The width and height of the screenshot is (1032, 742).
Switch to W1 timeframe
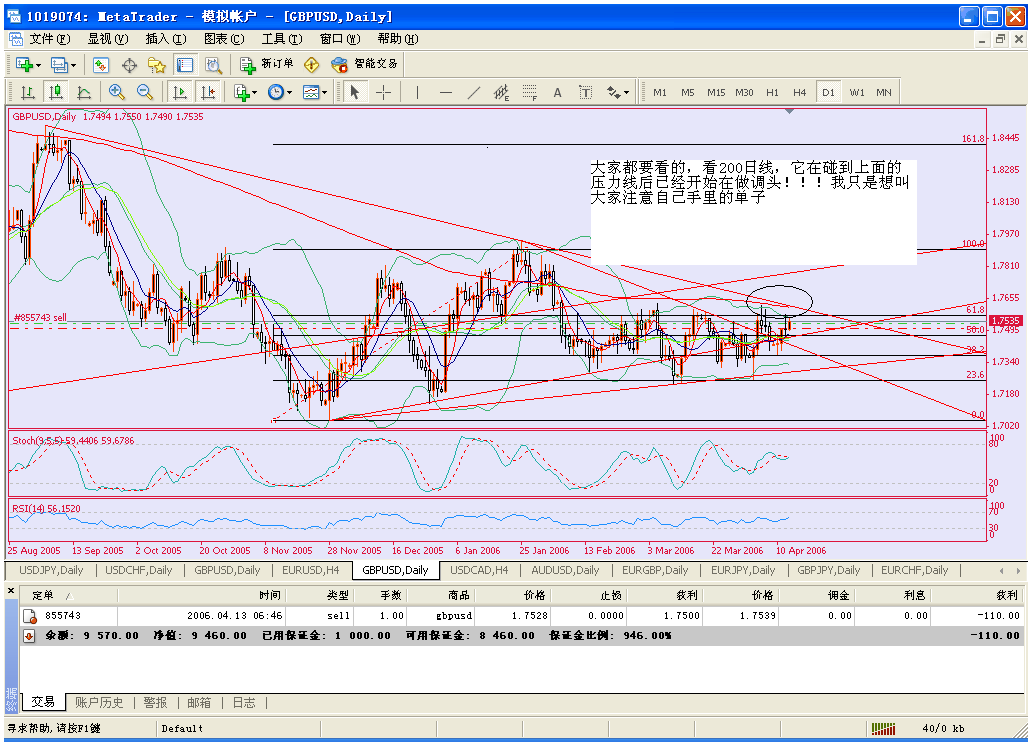[x=857, y=92]
